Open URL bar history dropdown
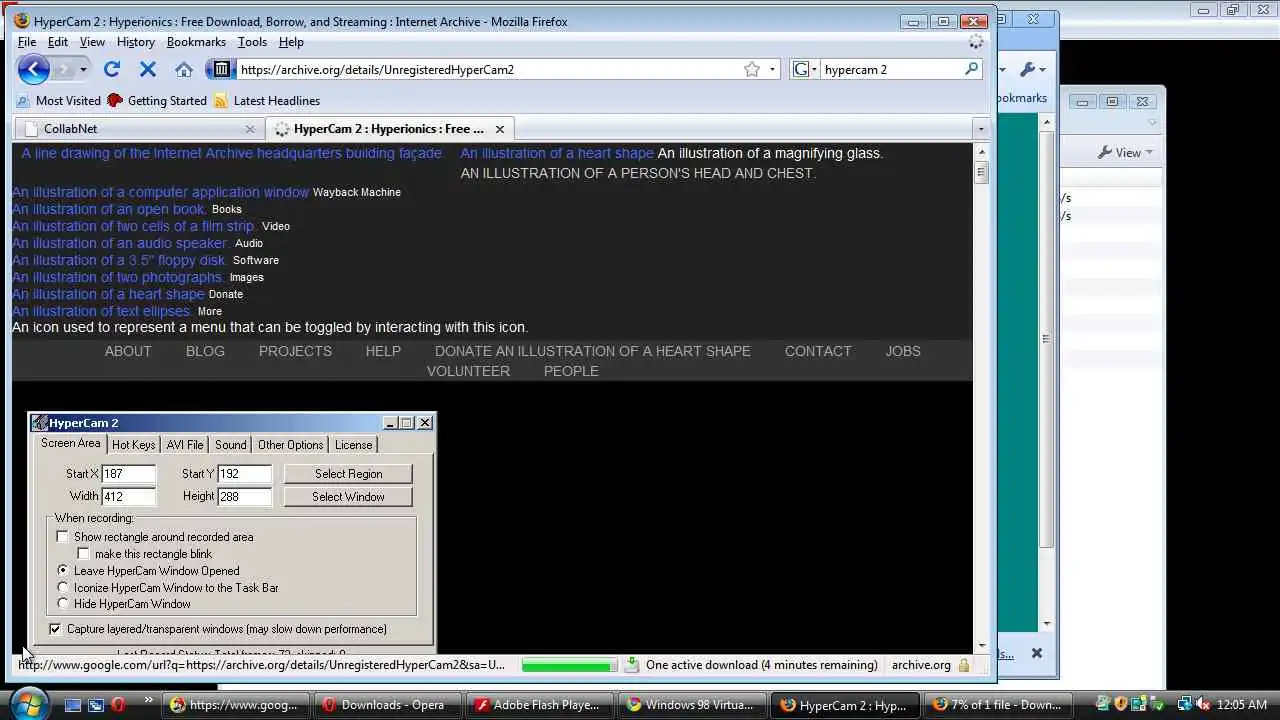1280x720 pixels. [773, 69]
